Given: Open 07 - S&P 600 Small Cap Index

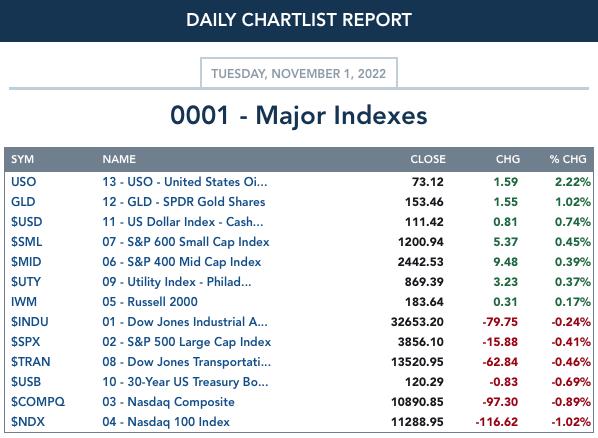Looking at the screenshot, I should click(x=186, y=242).
